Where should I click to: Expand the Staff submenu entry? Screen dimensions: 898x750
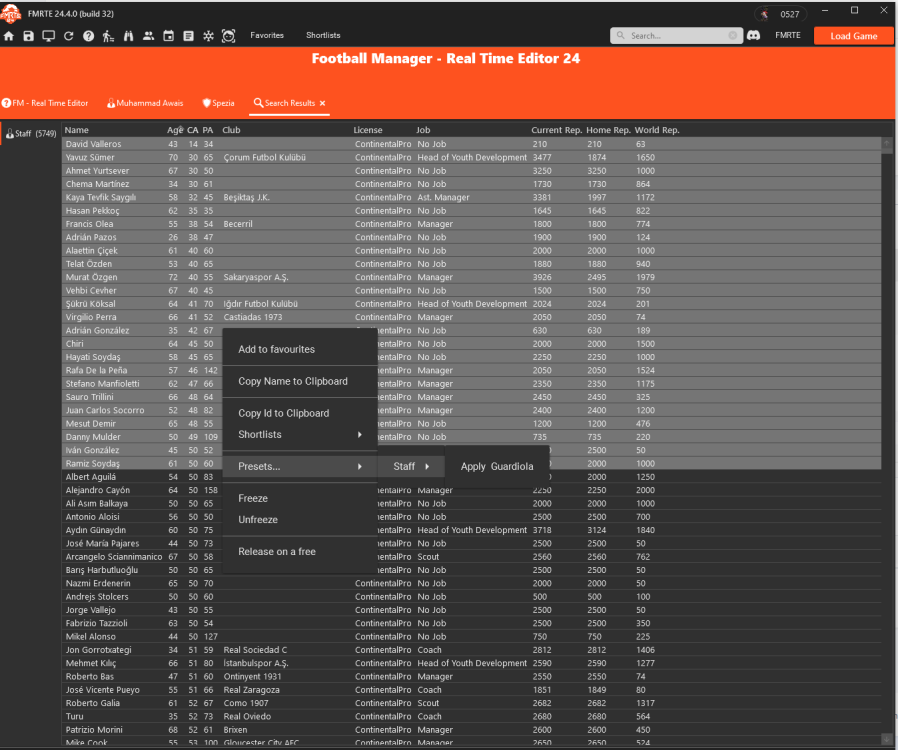[x=411, y=467]
